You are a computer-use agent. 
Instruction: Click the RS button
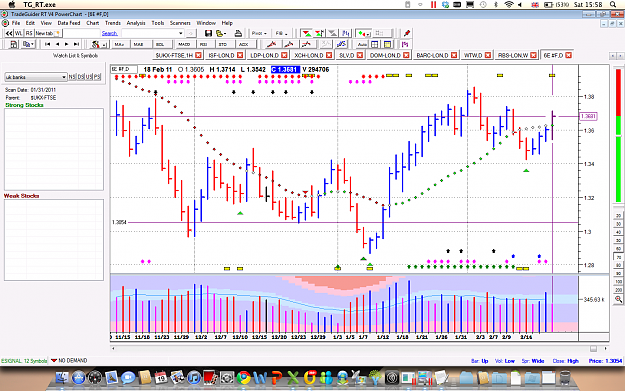[29, 33]
